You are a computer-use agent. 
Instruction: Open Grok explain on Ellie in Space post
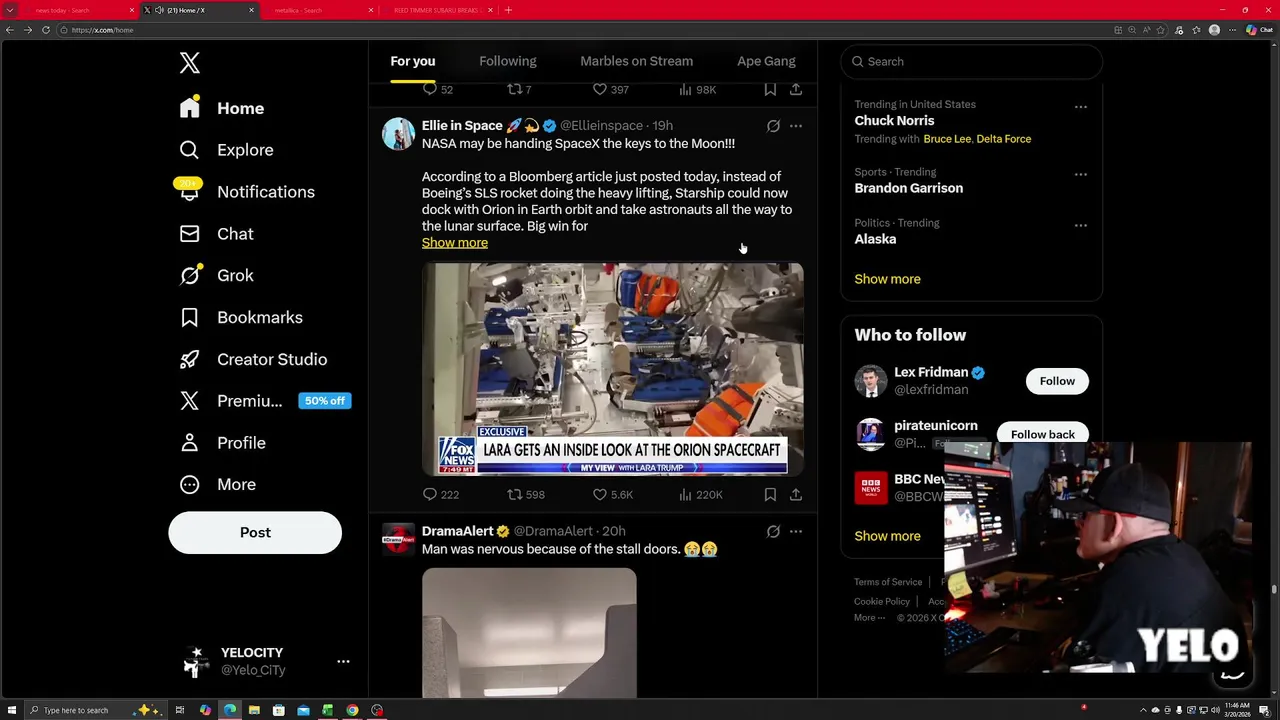tap(773, 126)
